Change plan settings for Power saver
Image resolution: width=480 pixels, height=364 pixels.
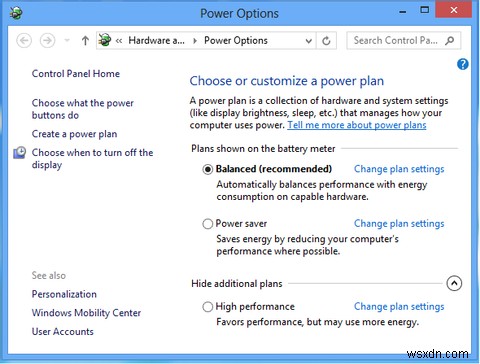(399, 224)
